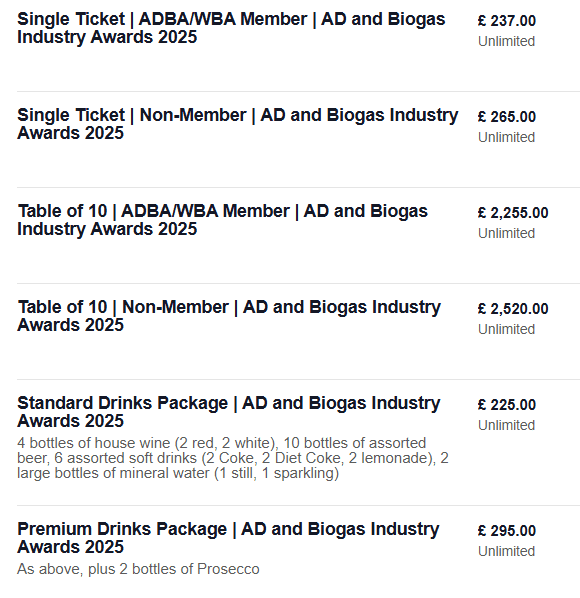Click Unlimited under the £ 2,520.00 price
Screen dimensions: 580x598
pyautogui.click(x=506, y=330)
